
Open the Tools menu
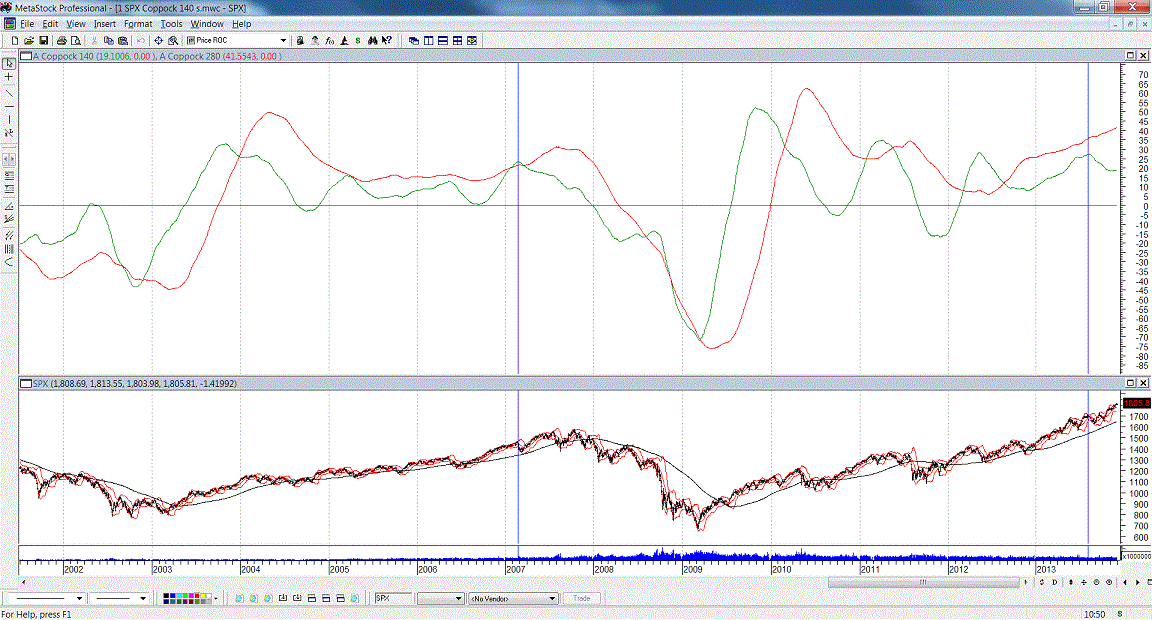[172, 23]
